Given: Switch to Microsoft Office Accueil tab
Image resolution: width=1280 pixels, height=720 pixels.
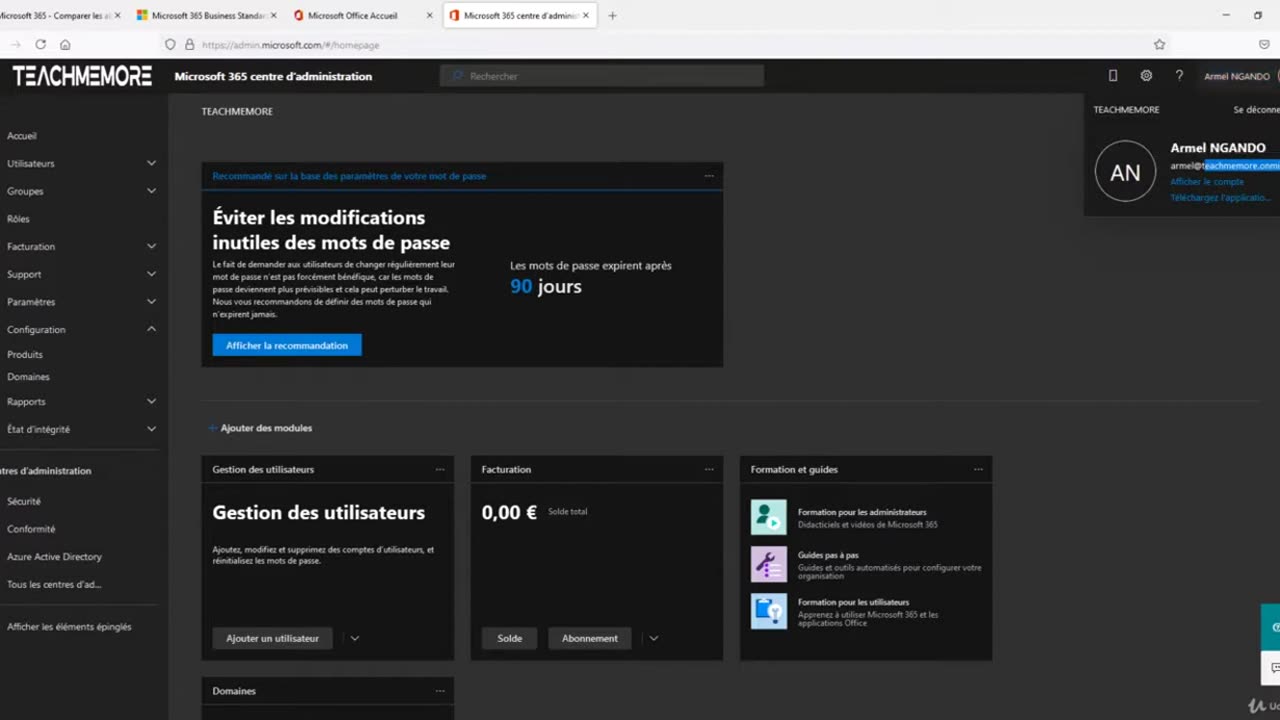Looking at the screenshot, I should pyautogui.click(x=363, y=15).
